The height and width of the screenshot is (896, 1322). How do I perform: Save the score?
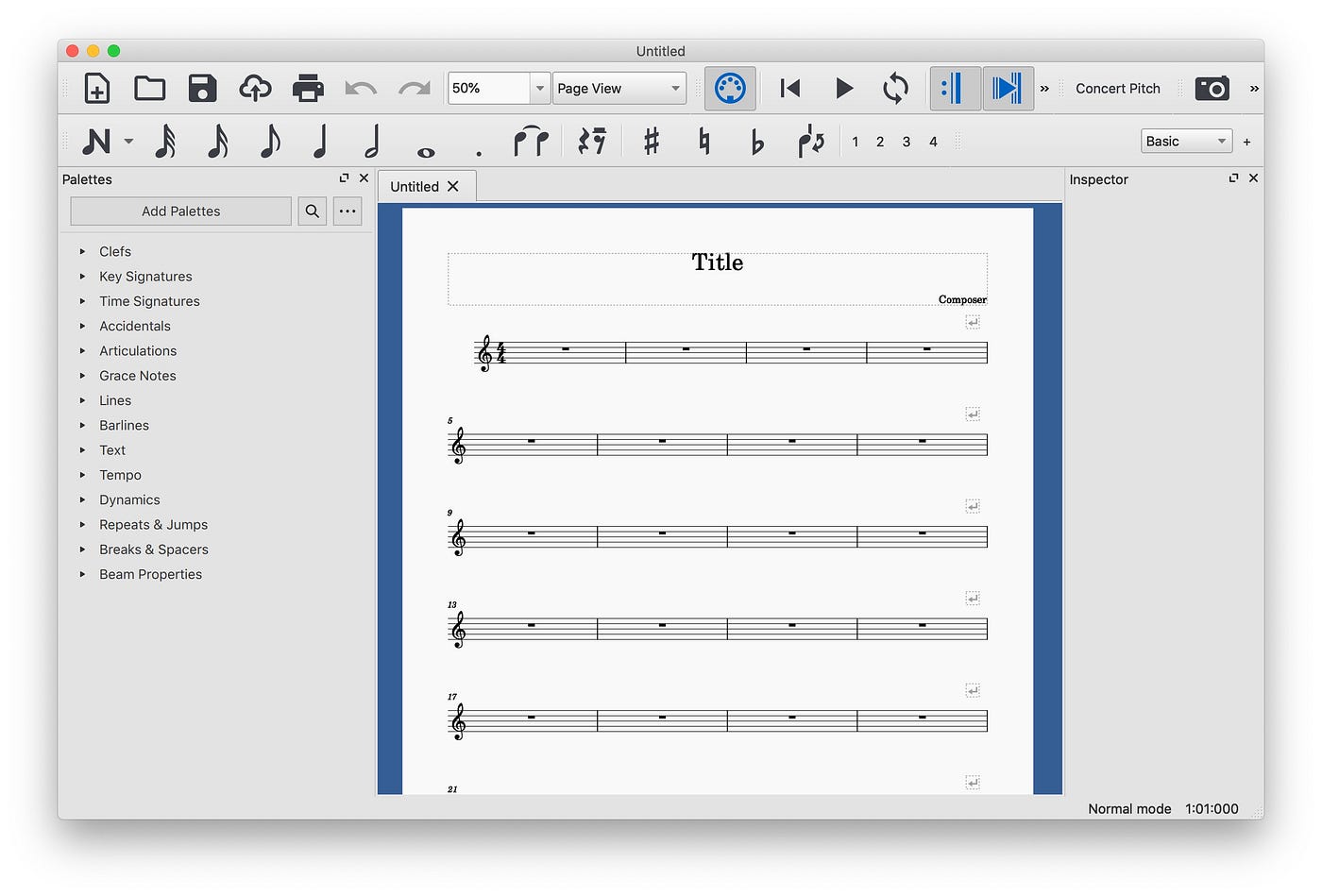pos(202,88)
